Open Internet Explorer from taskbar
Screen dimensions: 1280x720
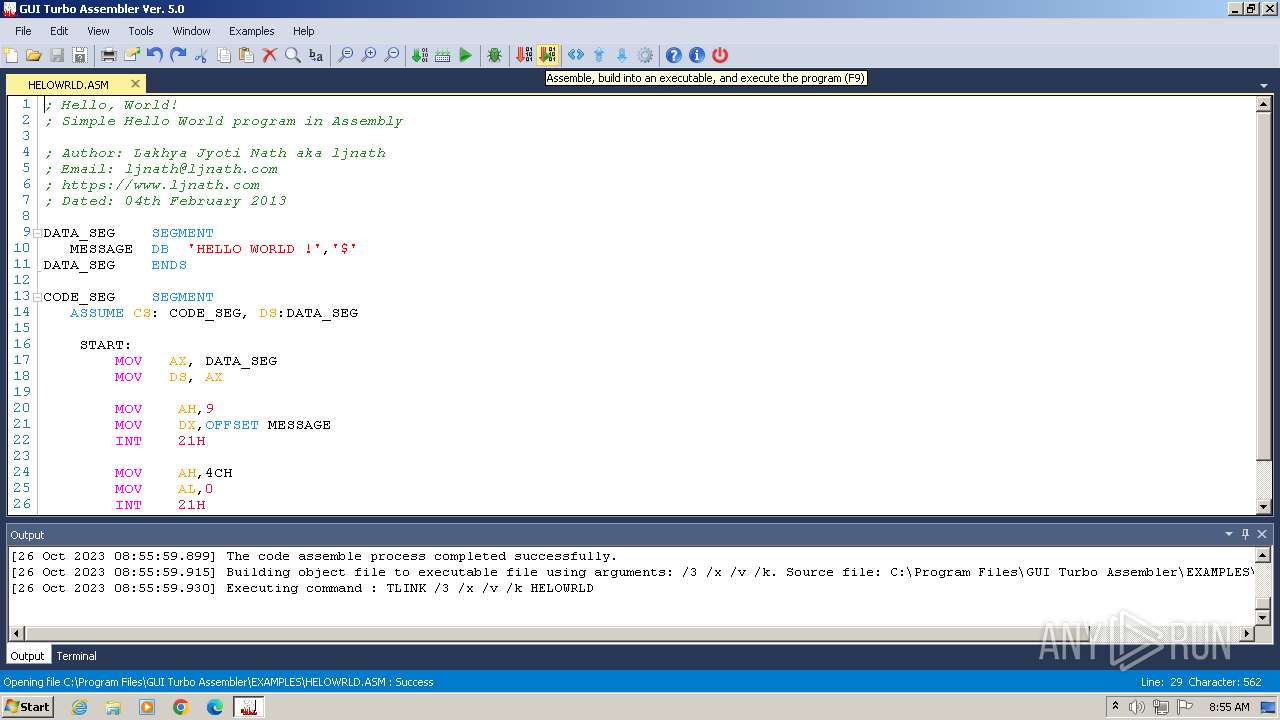point(79,707)
